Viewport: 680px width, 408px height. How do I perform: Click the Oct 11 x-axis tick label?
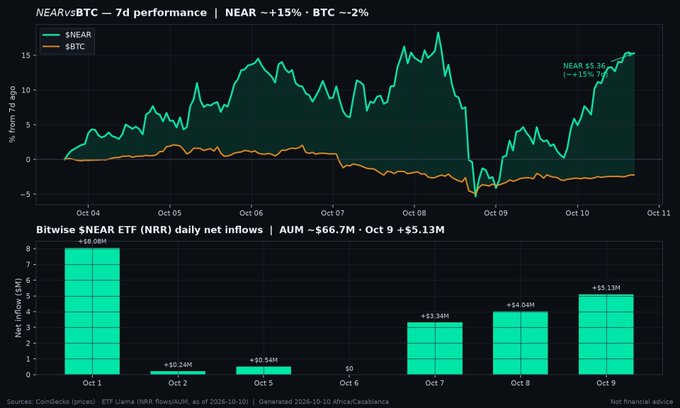[x=659, y=213]
